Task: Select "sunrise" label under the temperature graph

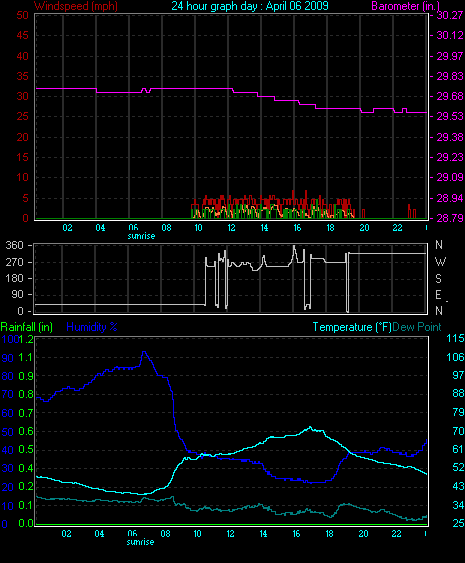Action: (x=140, y=542)
